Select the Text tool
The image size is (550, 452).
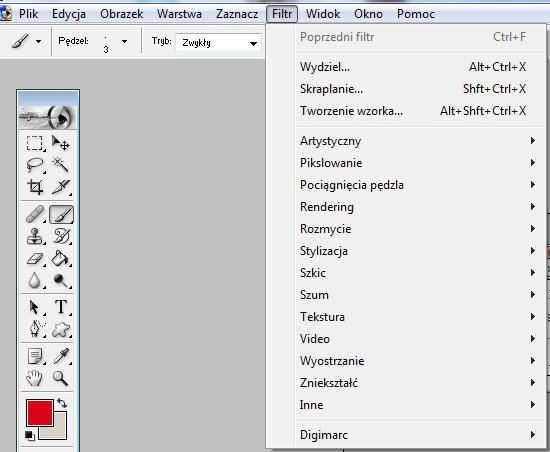(x=60, y=307)
